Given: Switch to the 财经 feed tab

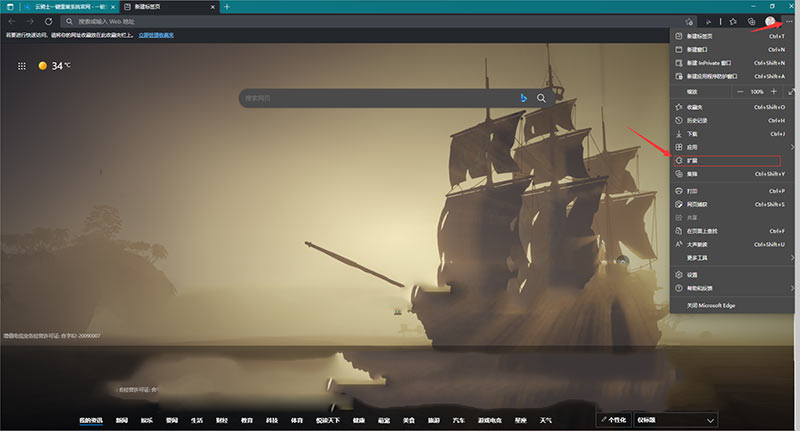Looking at the screenshot, I should 221,420.
